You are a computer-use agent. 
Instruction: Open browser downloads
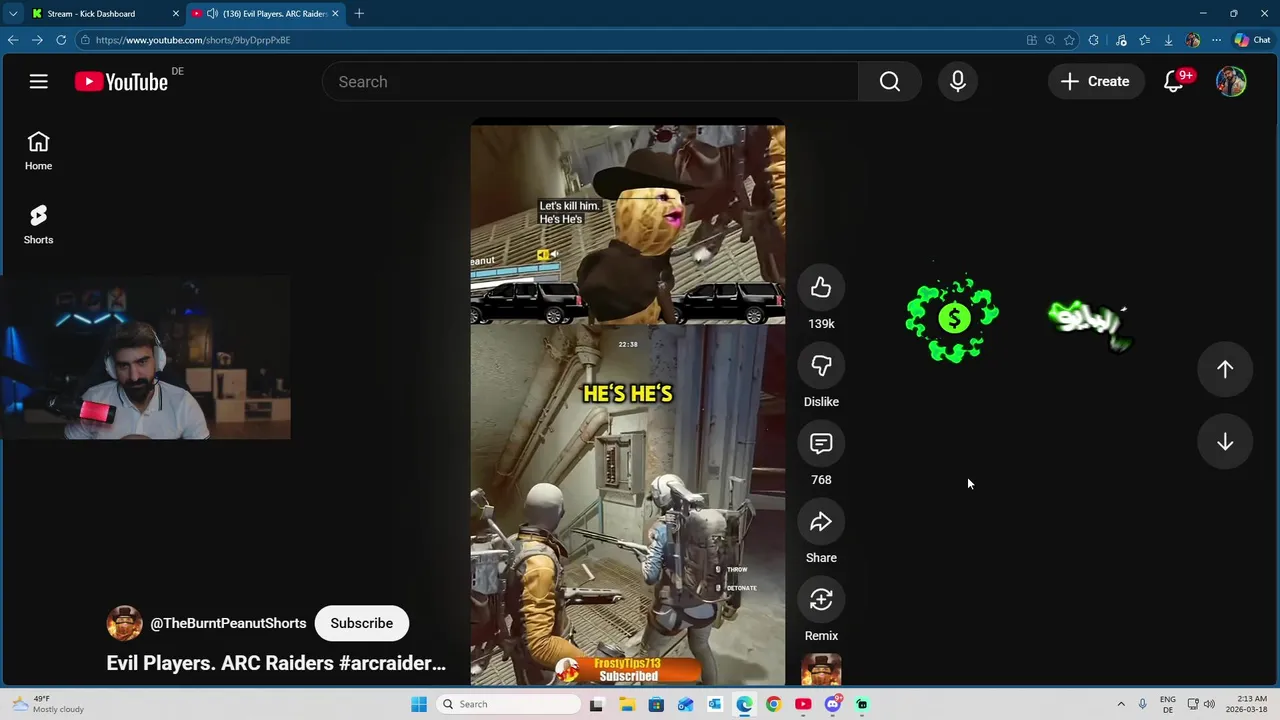tap(1168, 40)
